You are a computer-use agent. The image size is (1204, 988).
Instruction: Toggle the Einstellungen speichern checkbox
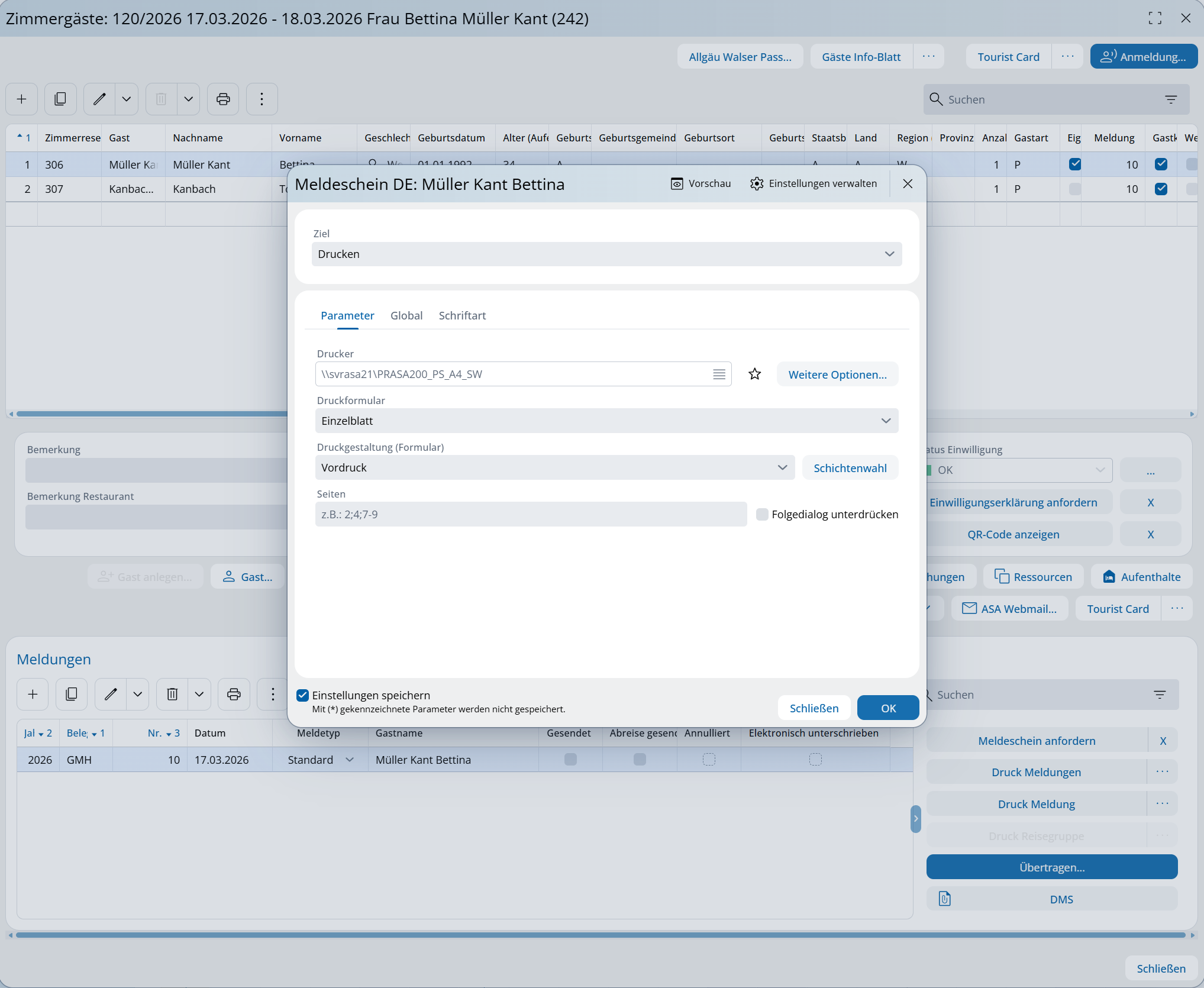pos(303,695)
